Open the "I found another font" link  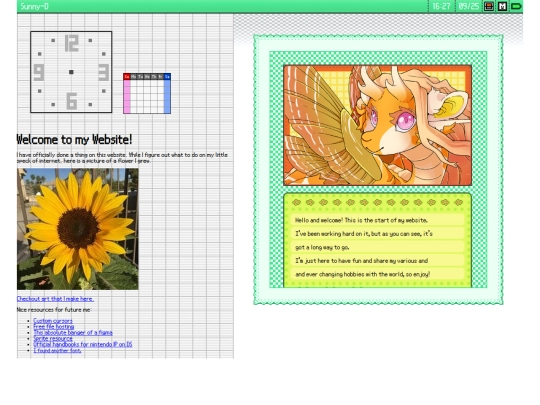[x=57, y=351]
